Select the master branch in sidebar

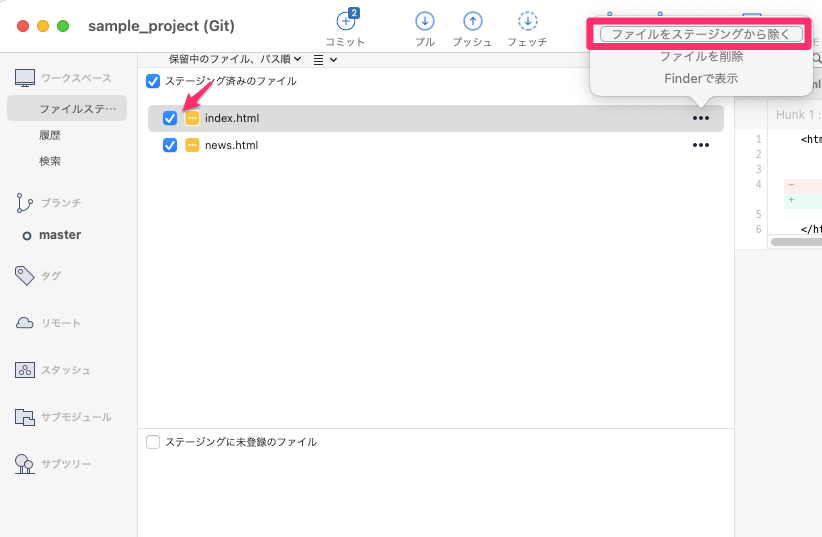pos(60,235)
